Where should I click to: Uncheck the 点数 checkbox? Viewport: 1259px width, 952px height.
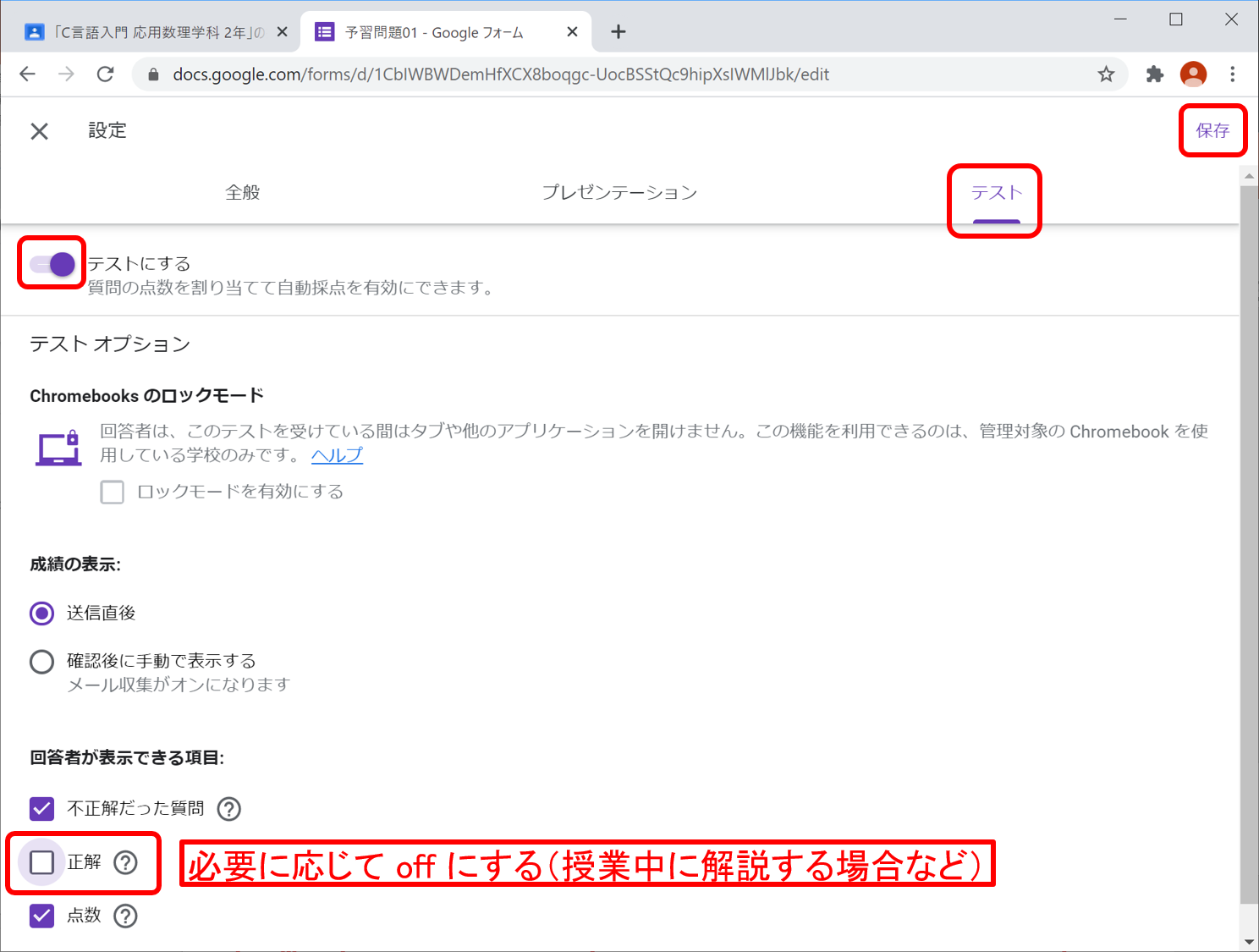pyautogui.click(x=41, y=916)
